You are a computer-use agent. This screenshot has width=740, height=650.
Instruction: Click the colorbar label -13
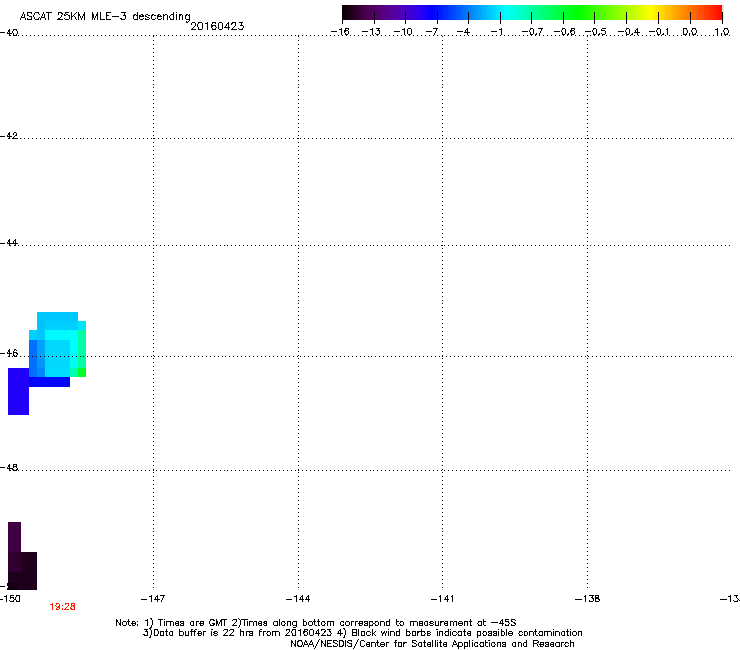click(x=371, y=32)
